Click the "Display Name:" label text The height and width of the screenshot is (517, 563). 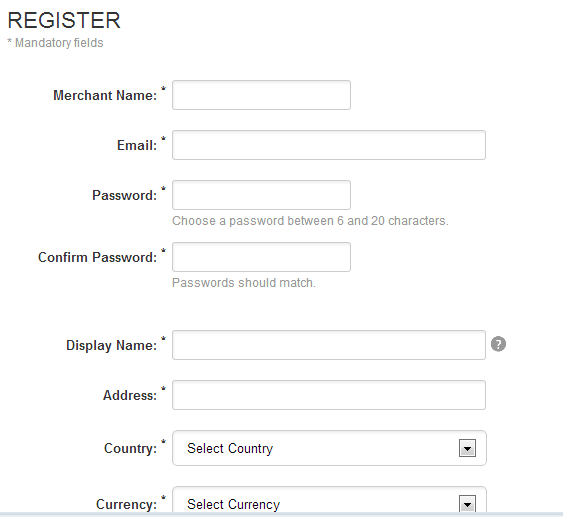click(112, 345)
